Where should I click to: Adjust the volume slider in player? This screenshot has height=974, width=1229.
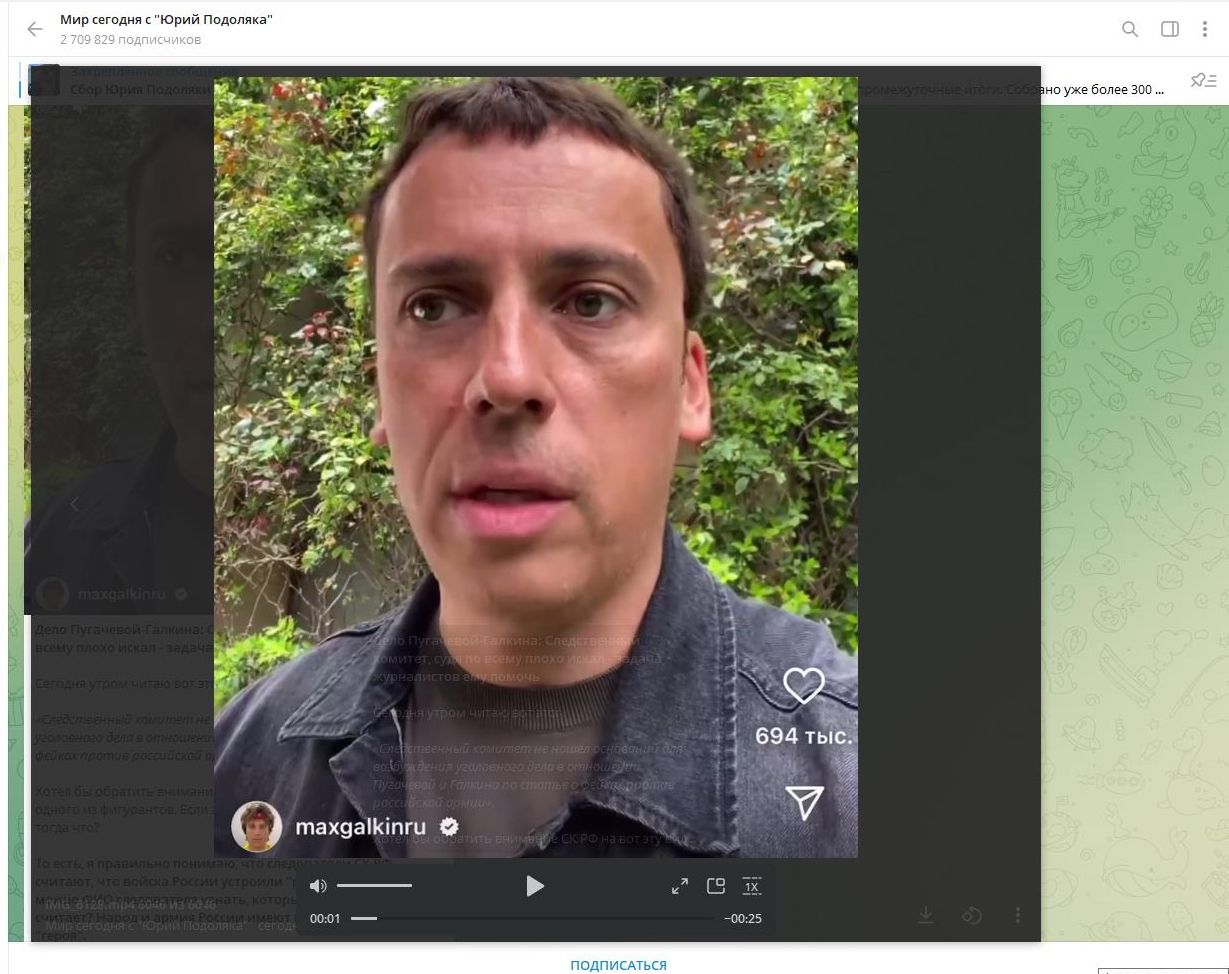pos(374,886)
